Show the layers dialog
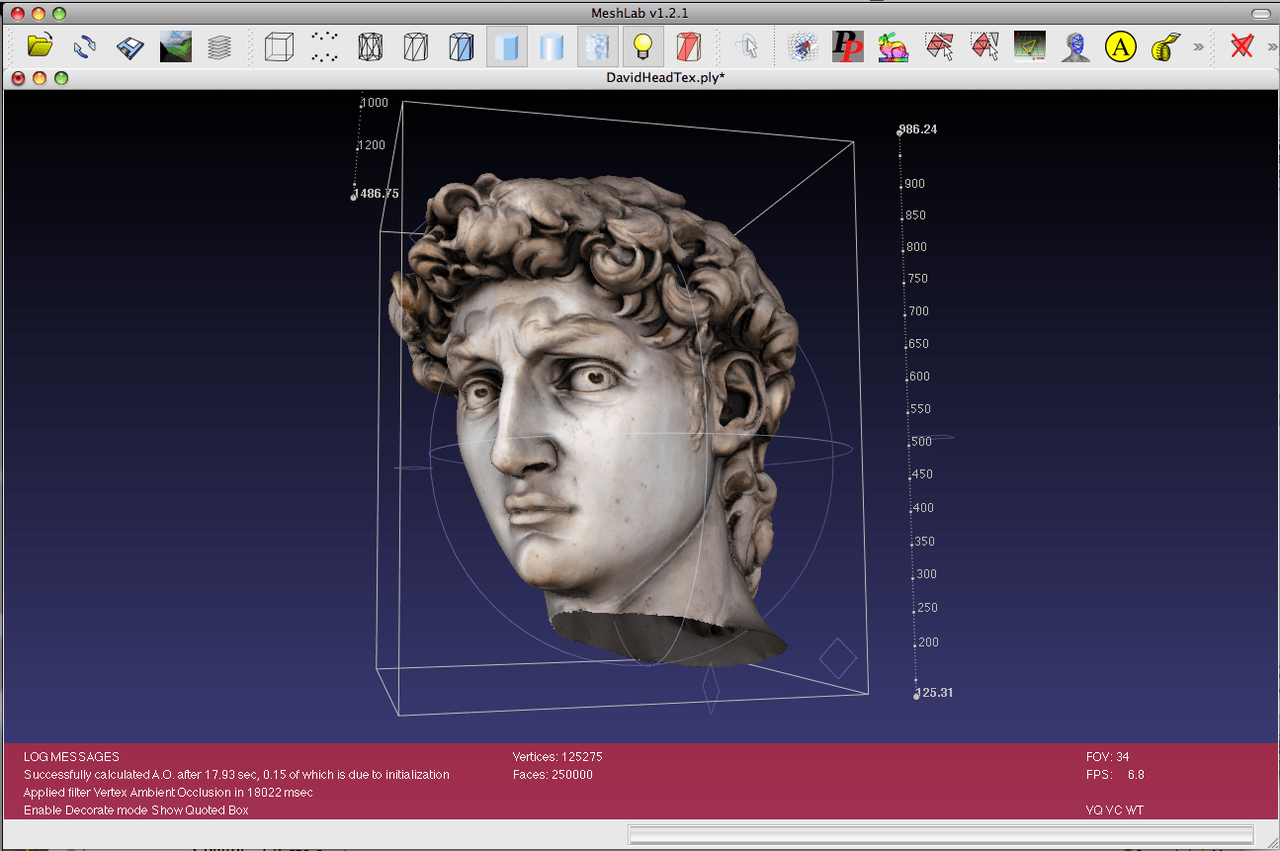This screenshot has width=1280, height=851. (x=221, y=46)
